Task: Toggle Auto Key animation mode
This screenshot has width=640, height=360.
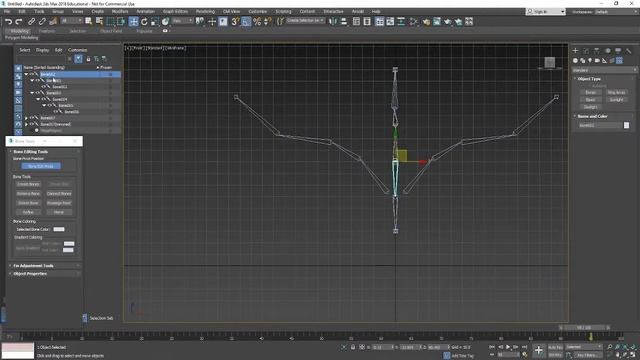Action: pos(555,347)
